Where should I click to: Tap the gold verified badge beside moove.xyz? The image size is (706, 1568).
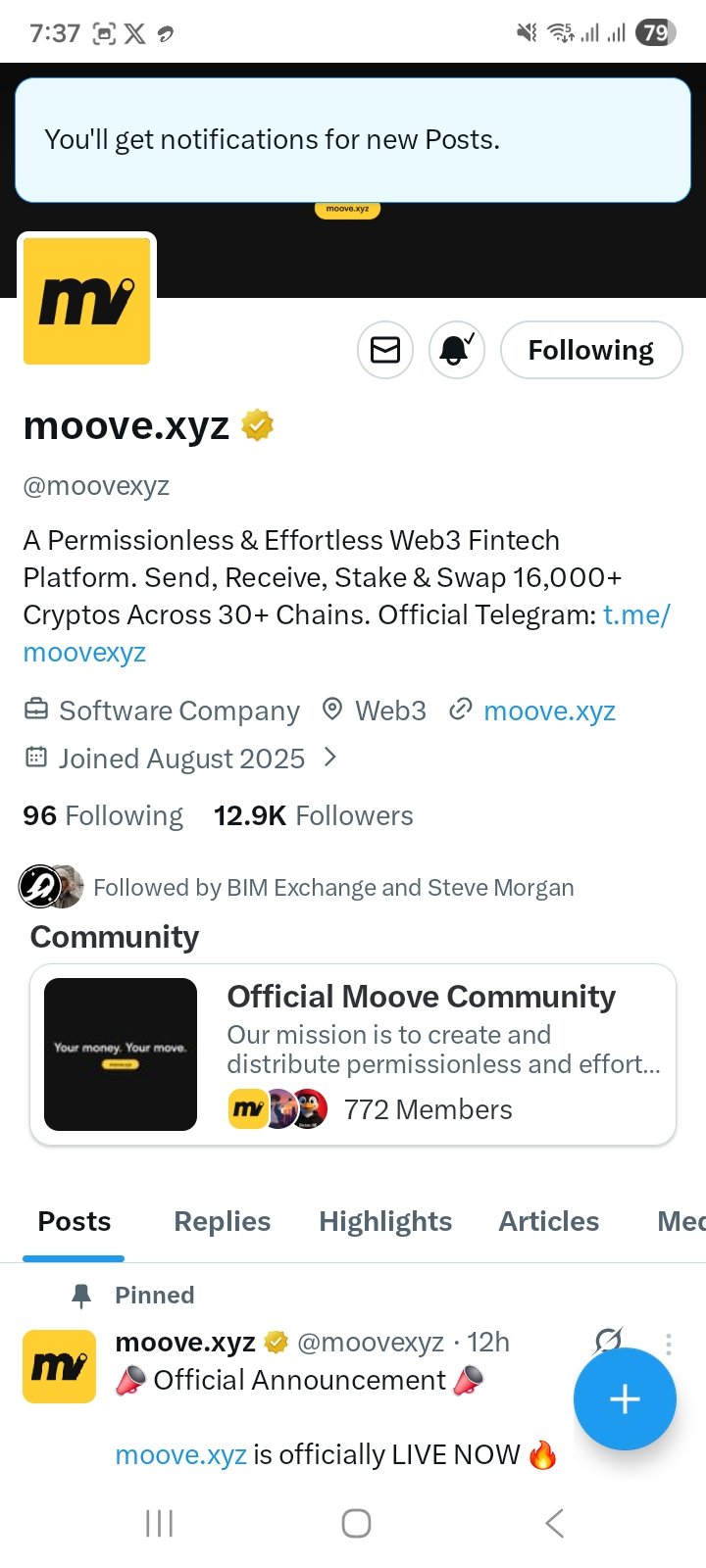(x=257, y=426)
